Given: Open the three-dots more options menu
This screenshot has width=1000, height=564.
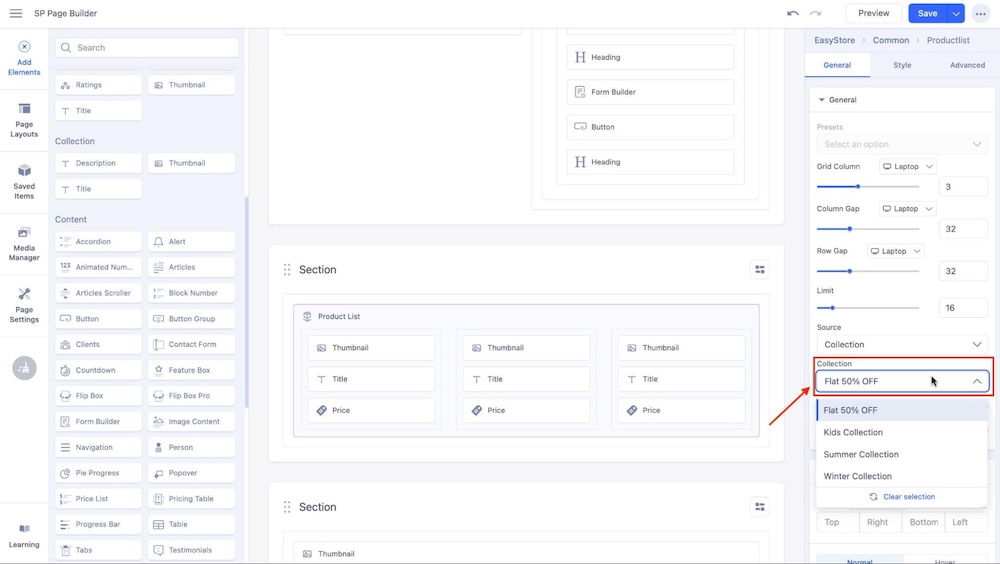Looking at the screenshot, I should coord(980,13).
